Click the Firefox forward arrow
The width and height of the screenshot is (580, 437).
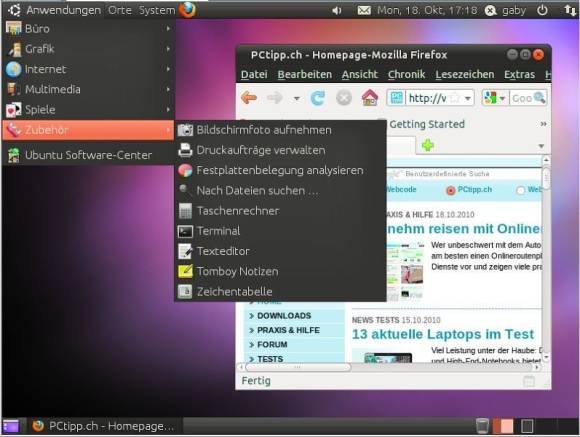click(x=275, y=98)
